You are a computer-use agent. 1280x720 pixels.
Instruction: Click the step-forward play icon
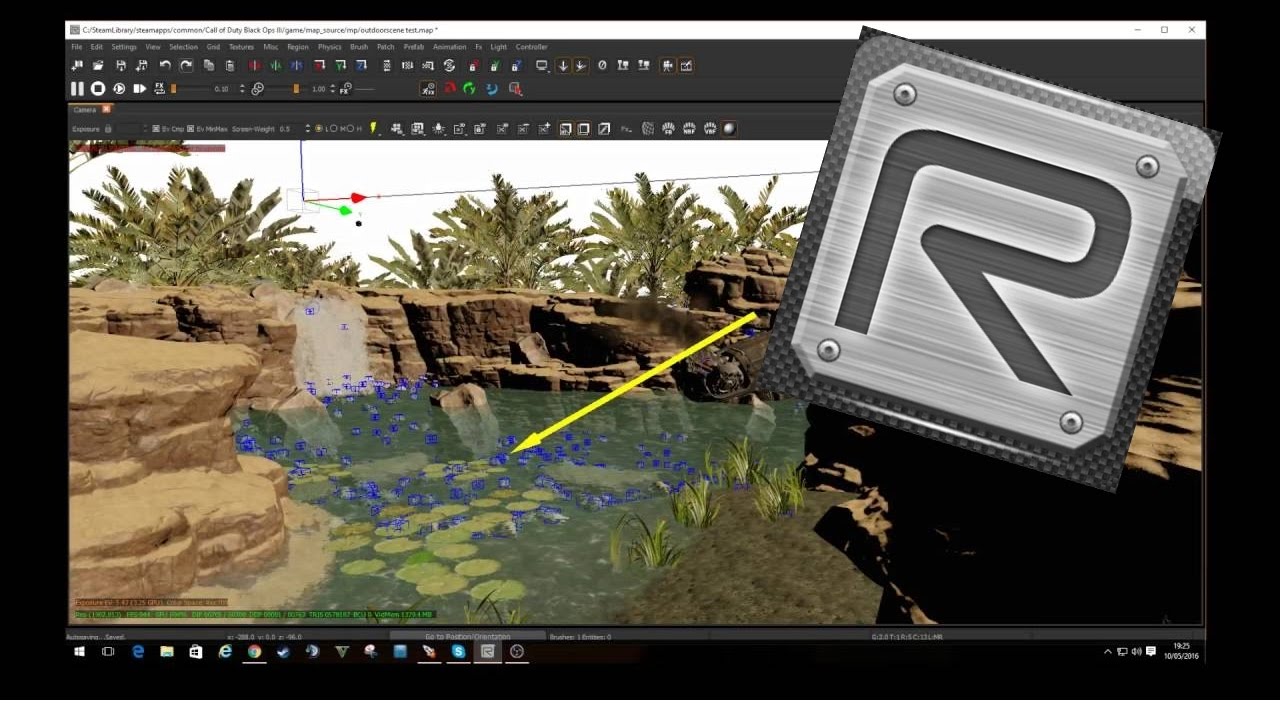pyautogui.click(x=140, y=89)
